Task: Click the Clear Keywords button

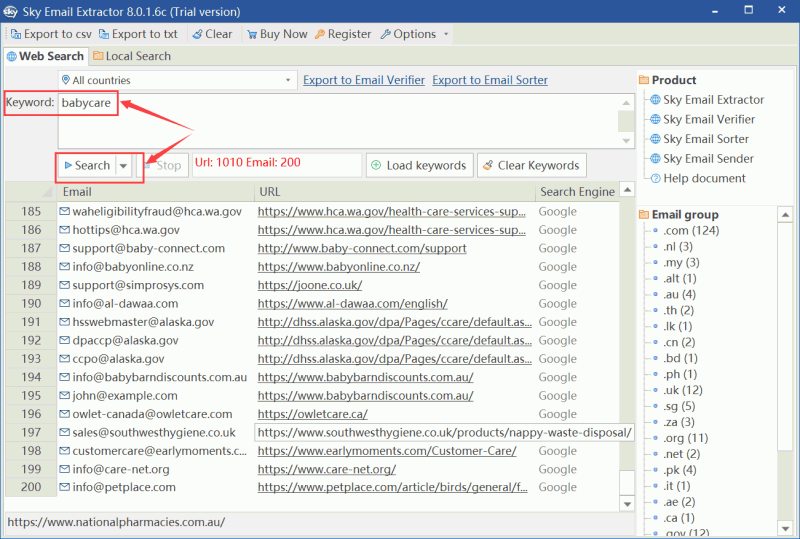Action: coord(532,165)
